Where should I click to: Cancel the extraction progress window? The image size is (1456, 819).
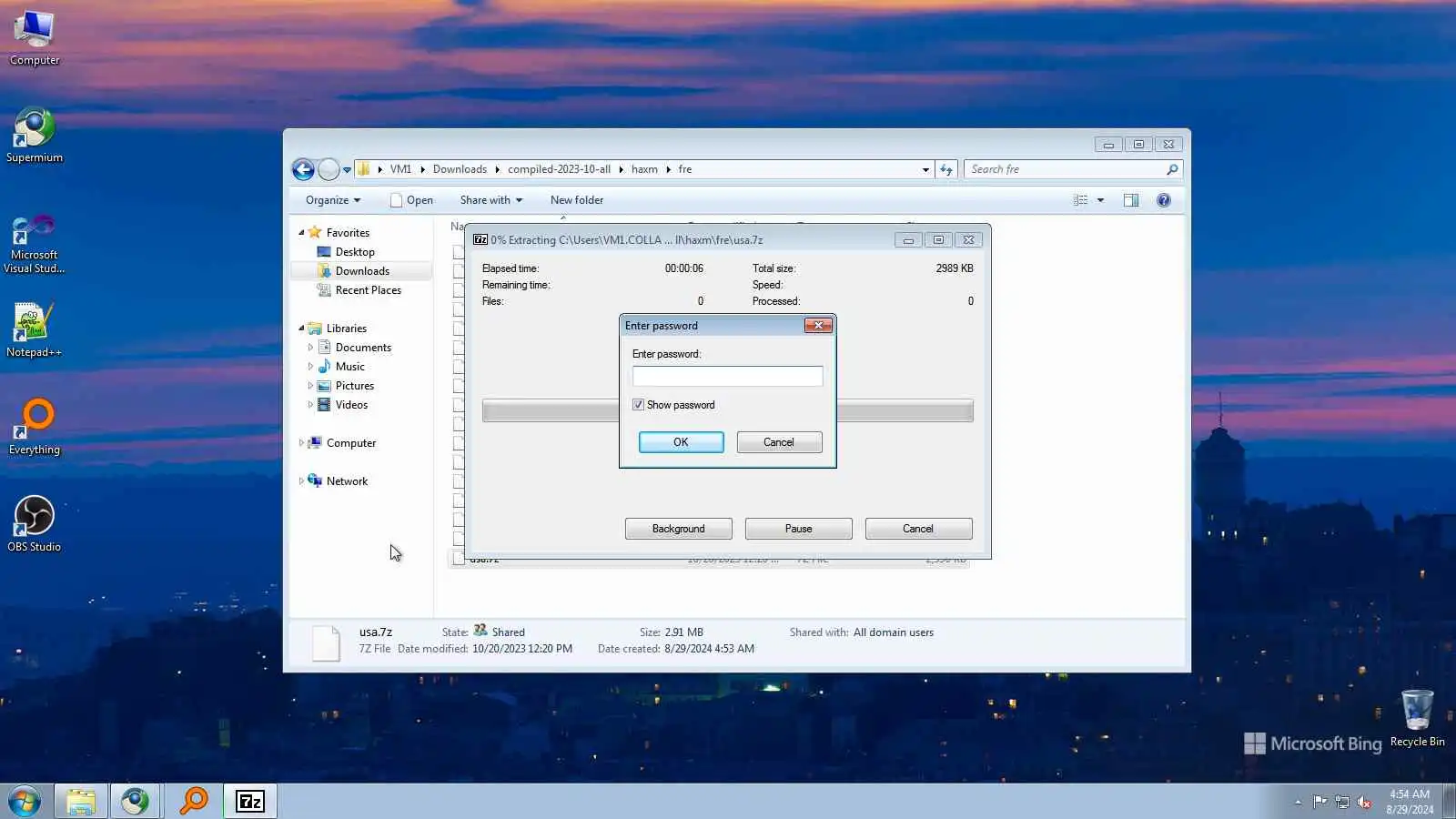[x=918, y=529]
